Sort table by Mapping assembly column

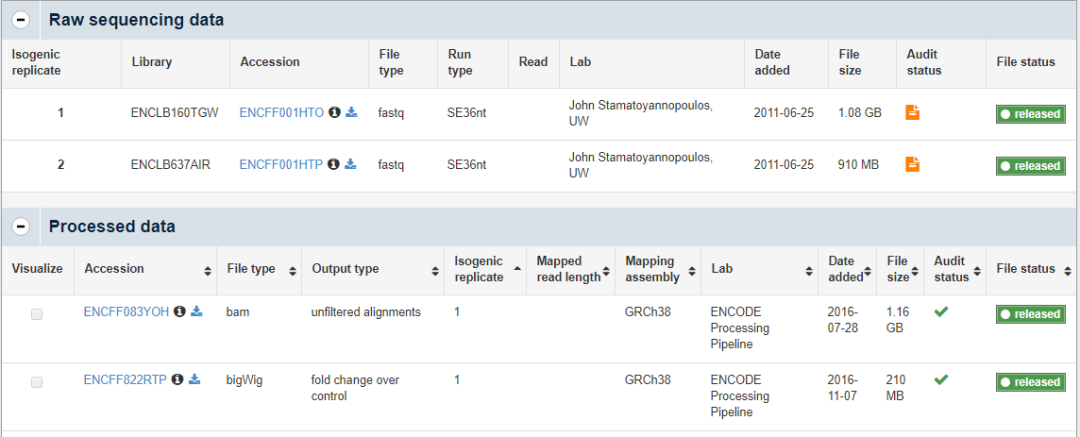[656, 270]
